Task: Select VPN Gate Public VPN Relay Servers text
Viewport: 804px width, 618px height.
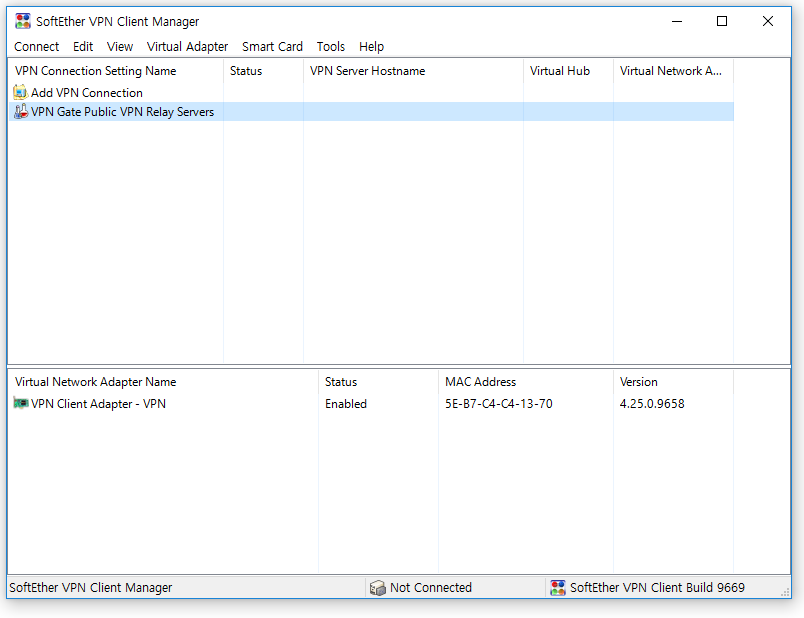Action: pos(122,112)
